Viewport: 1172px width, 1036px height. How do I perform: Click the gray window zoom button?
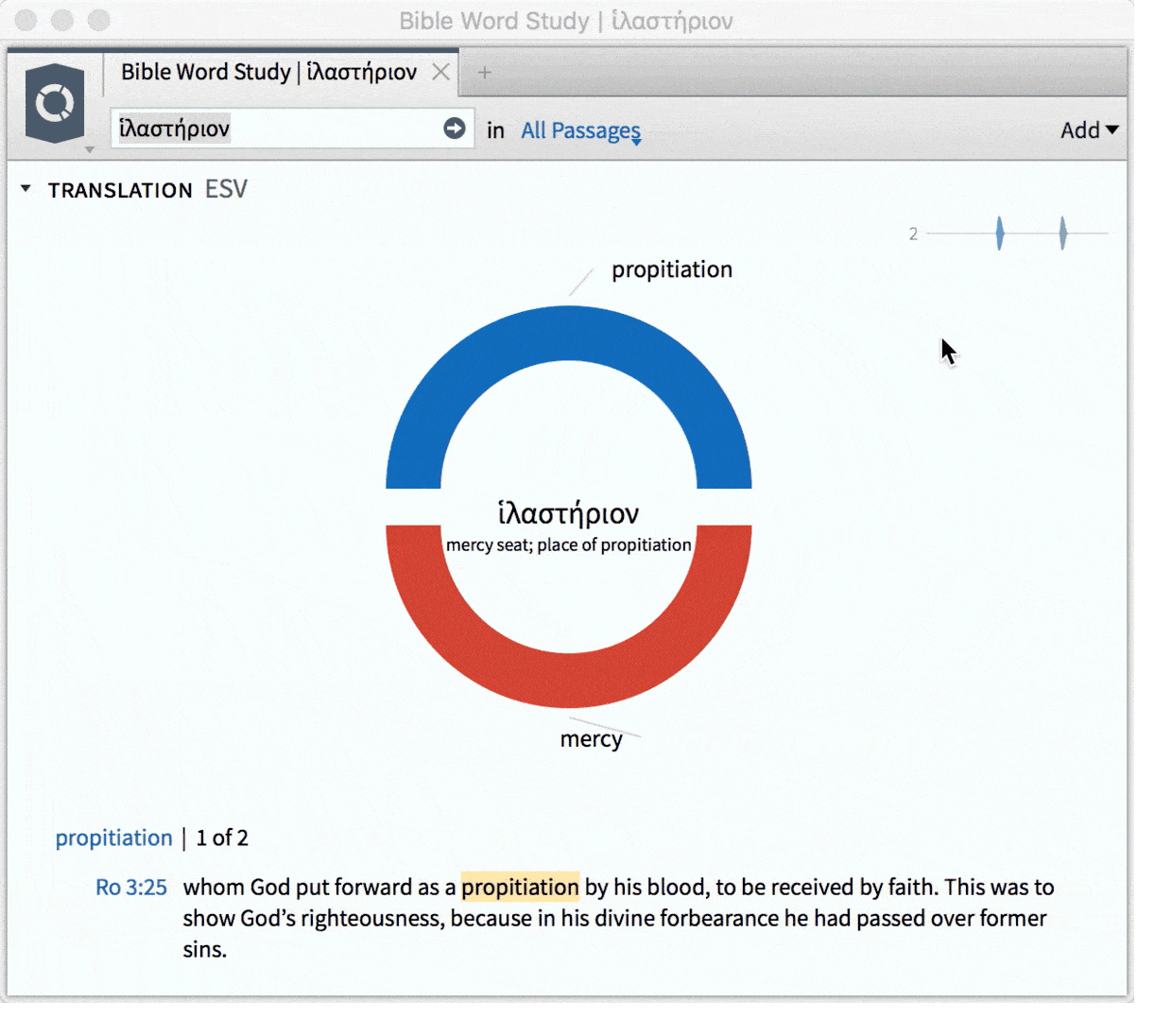98,20
